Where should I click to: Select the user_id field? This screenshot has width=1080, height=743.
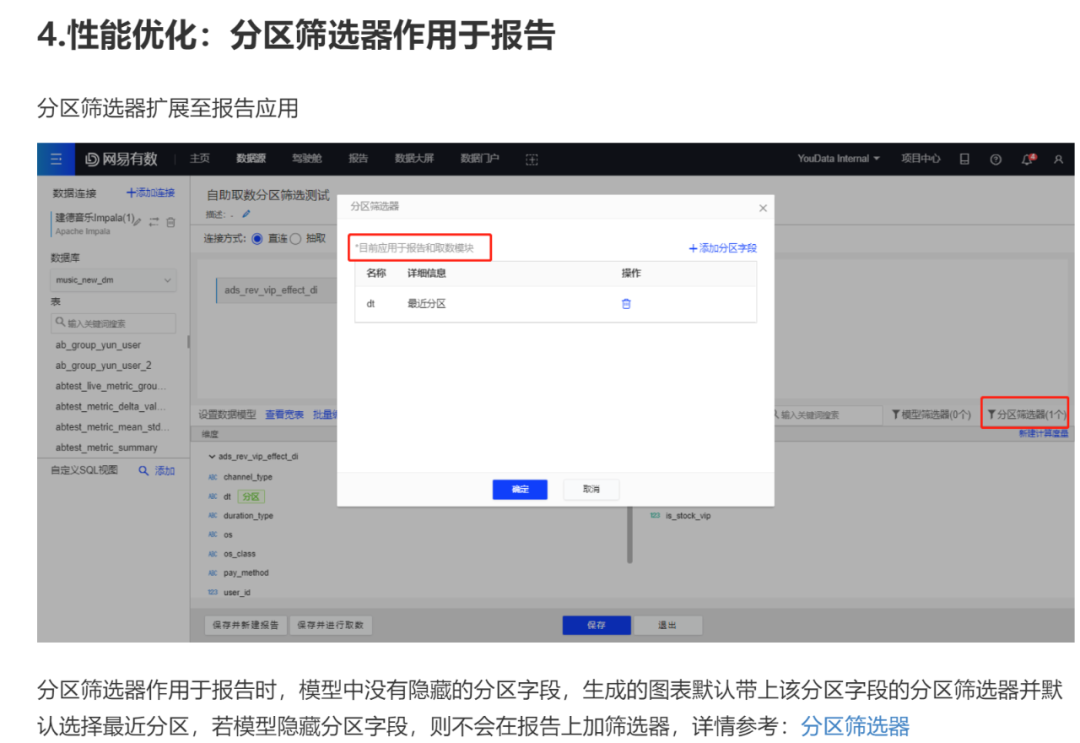[237, 593]
